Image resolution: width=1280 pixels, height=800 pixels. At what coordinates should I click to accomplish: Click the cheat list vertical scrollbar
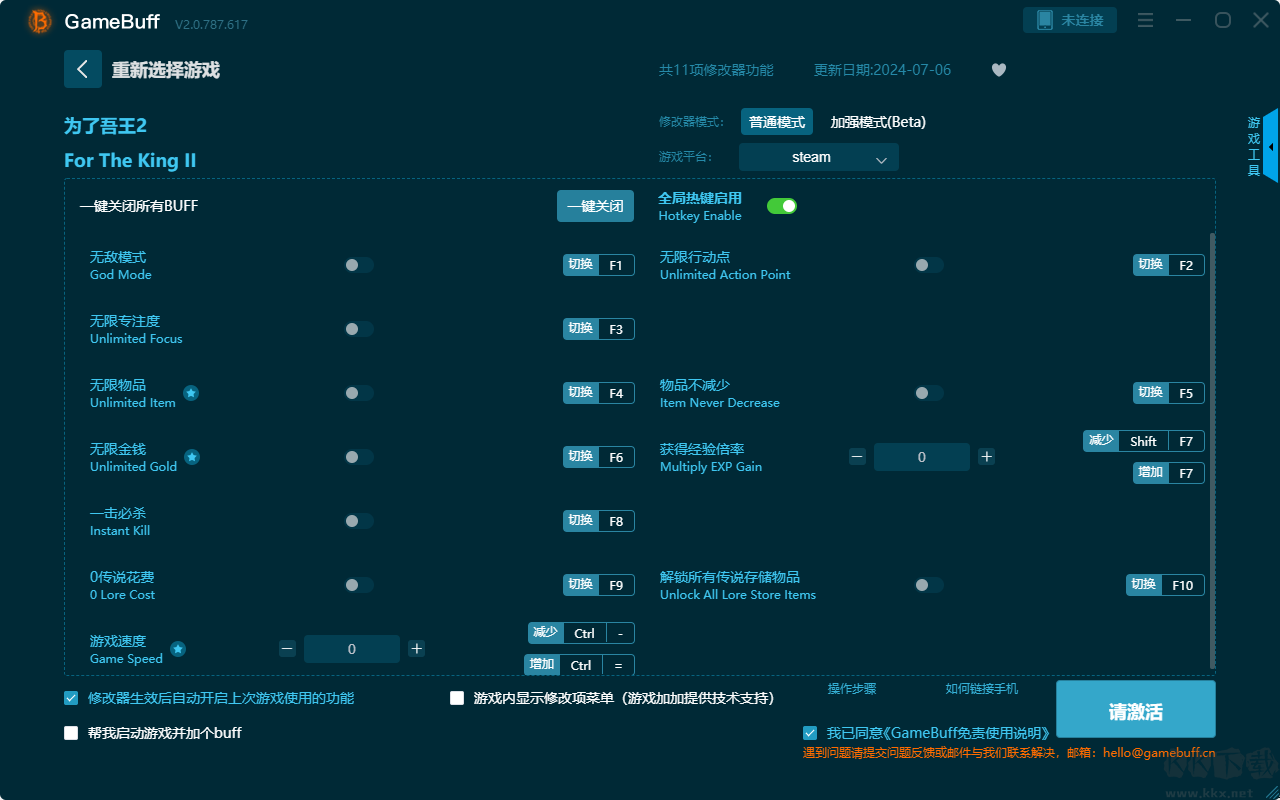click(x=1213, y=450)
